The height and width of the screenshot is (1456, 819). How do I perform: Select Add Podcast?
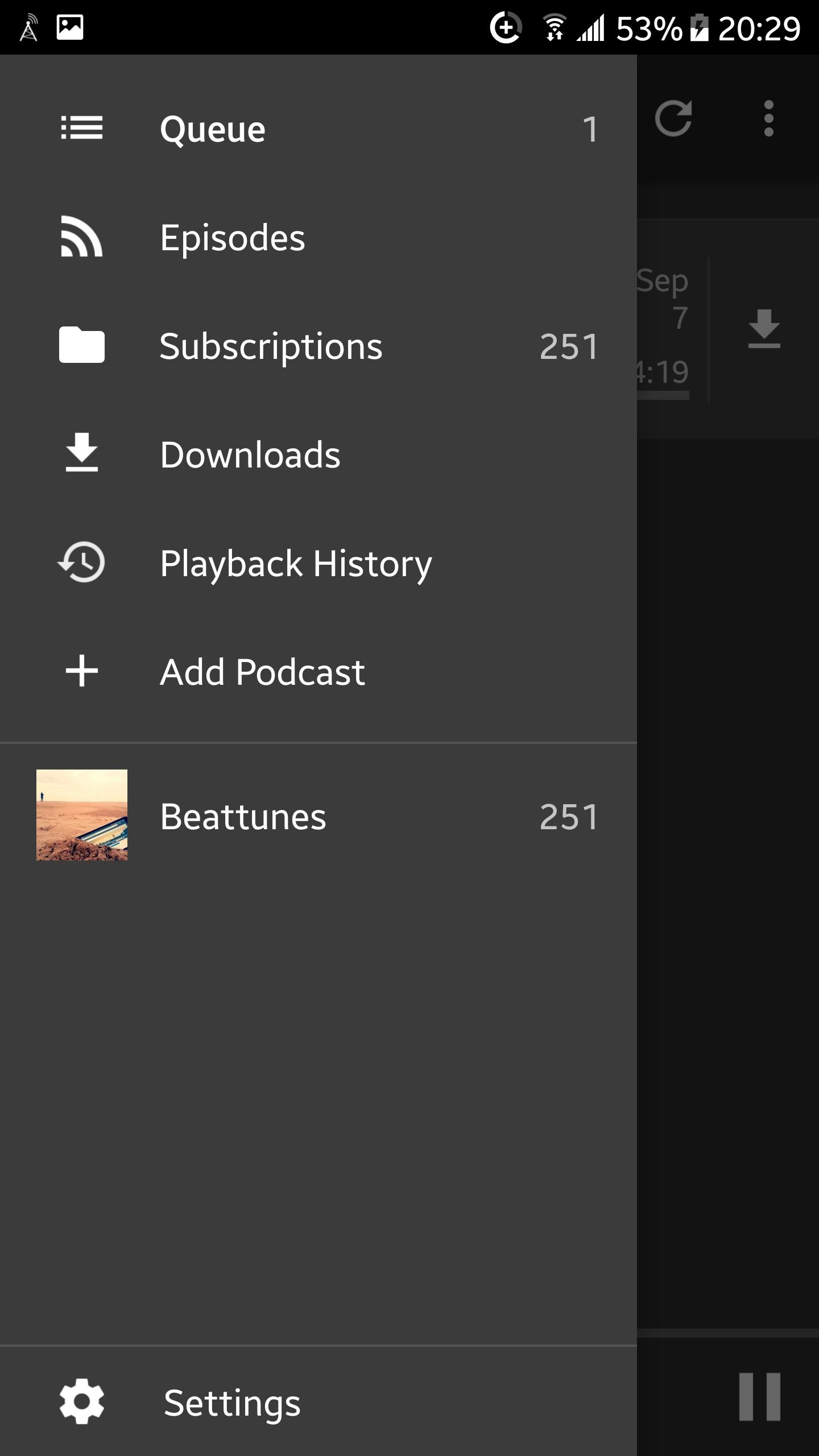point(318,672)
